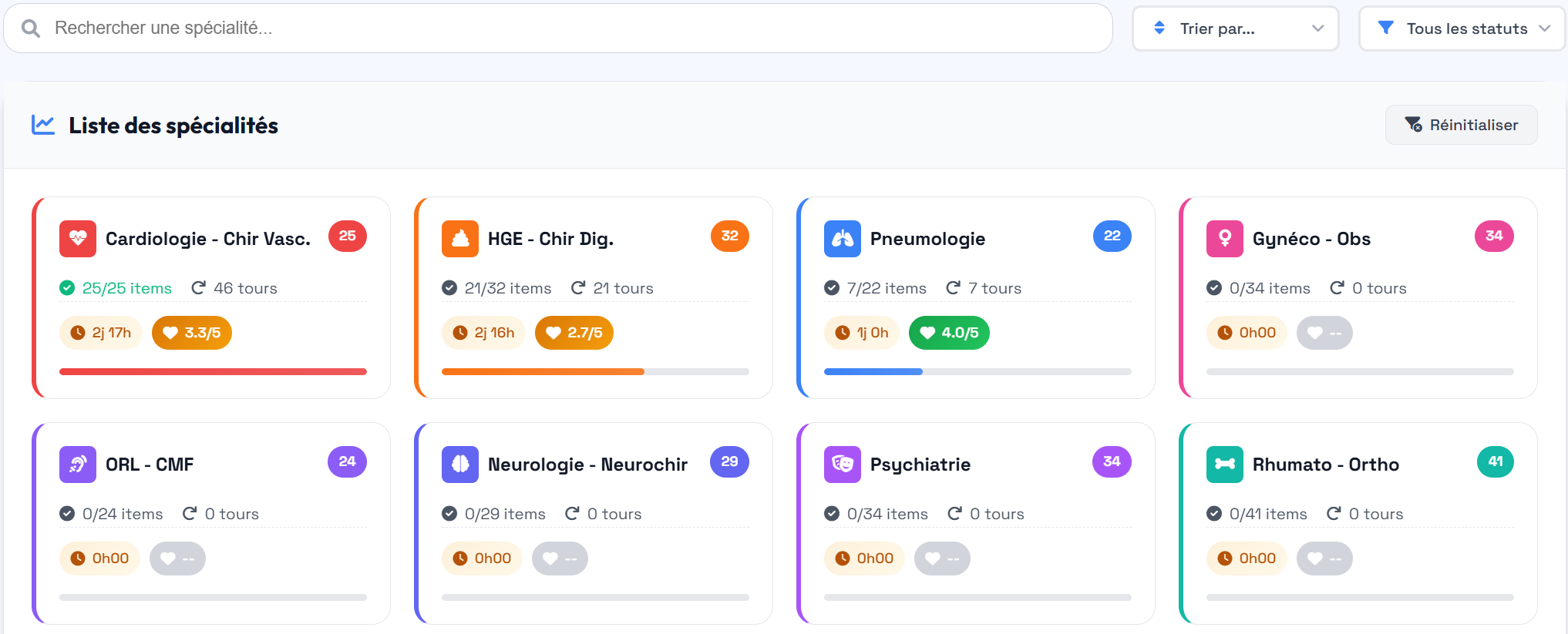Click the 21/32 items checkmark in HGE
This screenshot has width=1568, height=634.
(x=449, y=288)
